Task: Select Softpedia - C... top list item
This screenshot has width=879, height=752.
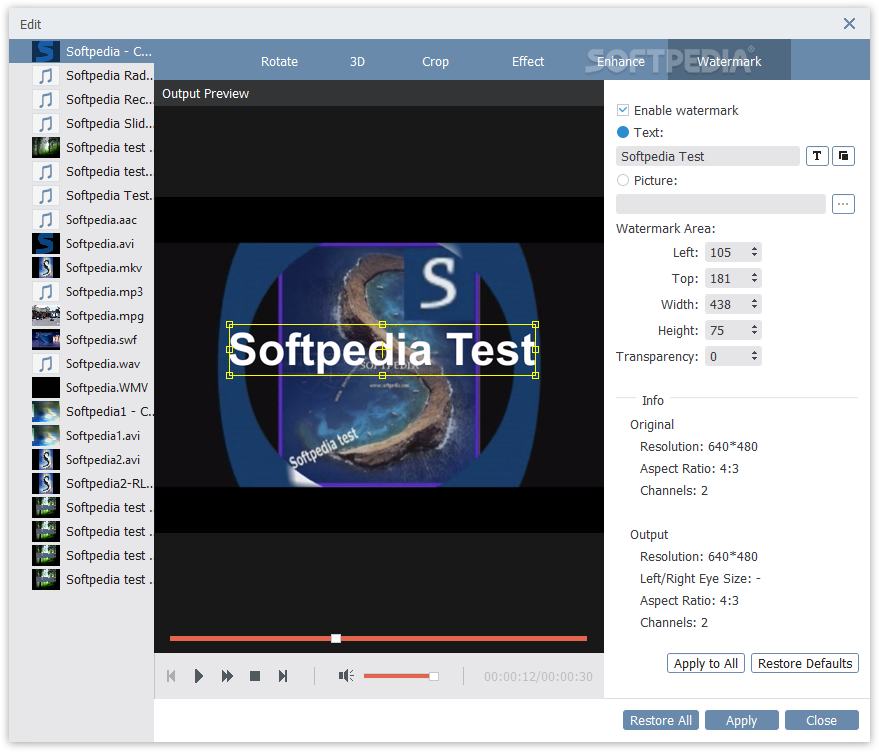Action: coord(81,52)
